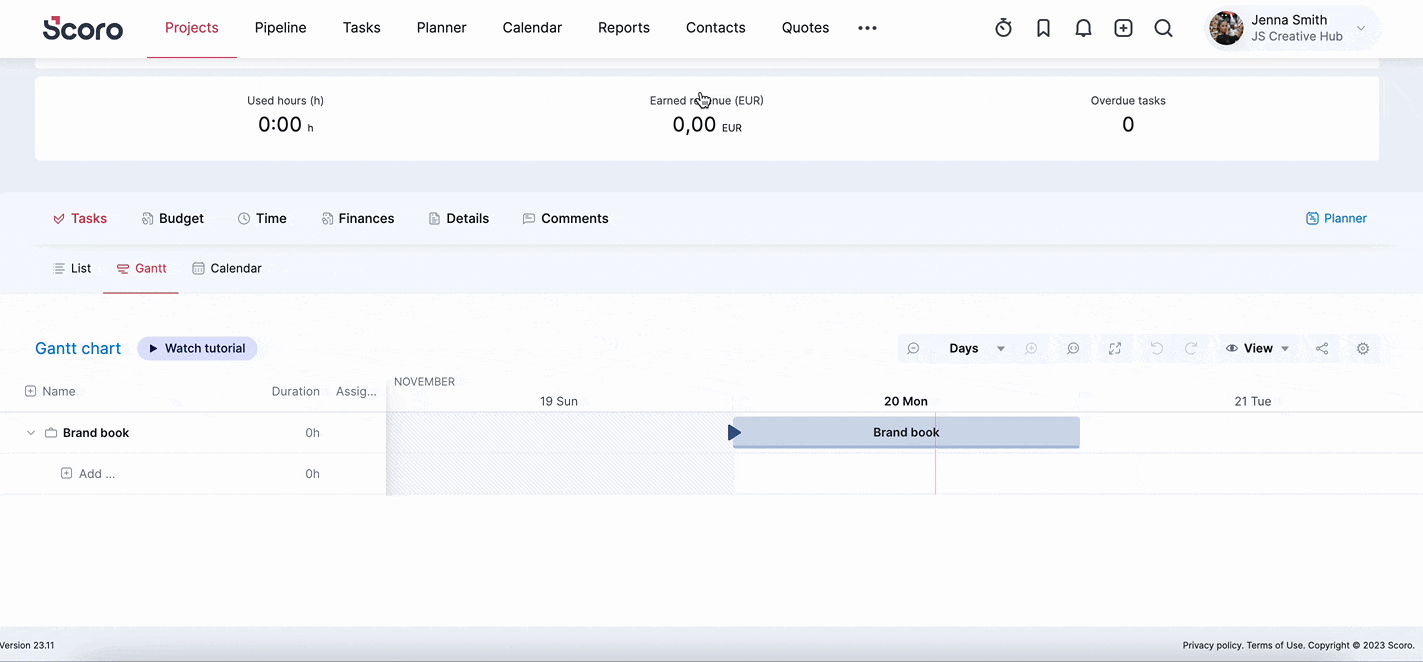Switch to the Time tab

[262, 218]
